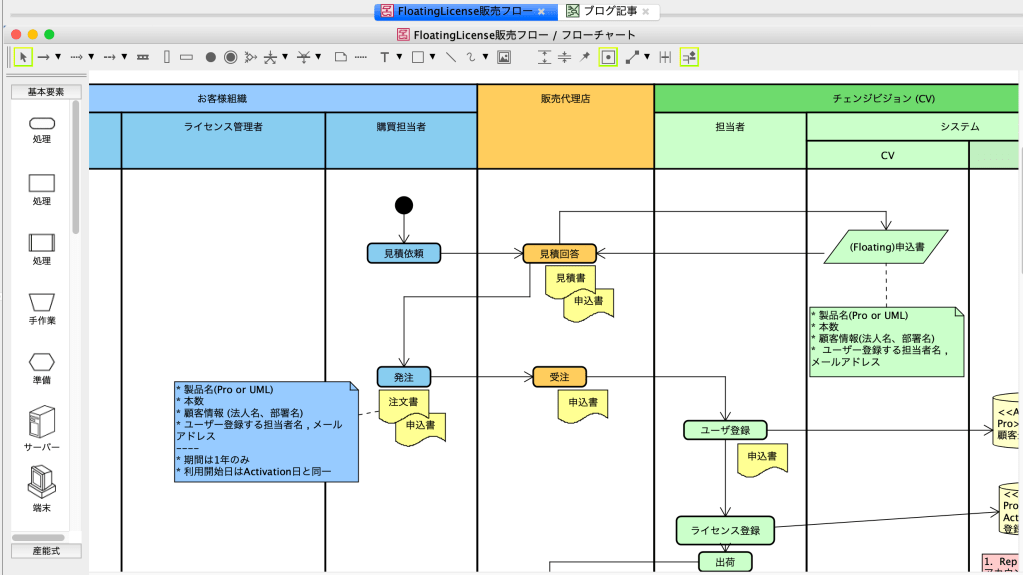Select the Text (T) tool
The height and width of the screenshot is (575, 1023).
[x=384, y=57]
